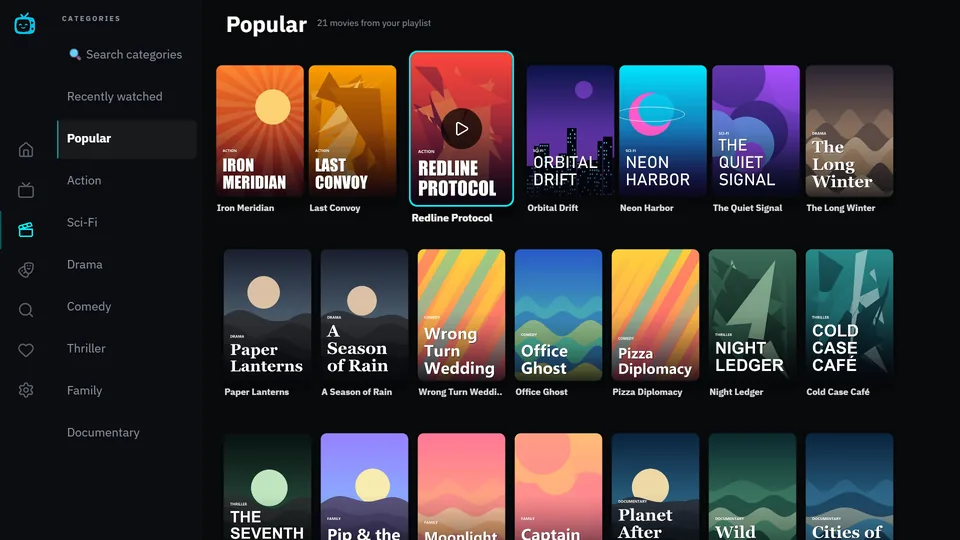Open Favorites heart sidebar icon
960x540 pixels.
point(26,350)
